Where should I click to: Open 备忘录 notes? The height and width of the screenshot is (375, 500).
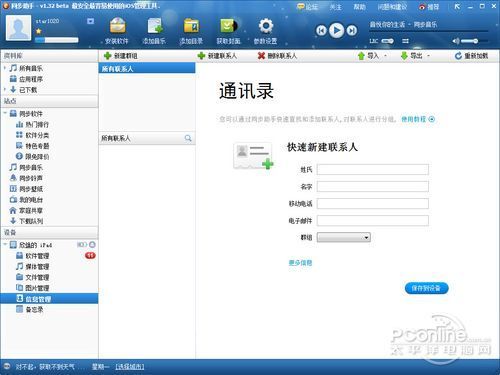[x=30, y=309]
